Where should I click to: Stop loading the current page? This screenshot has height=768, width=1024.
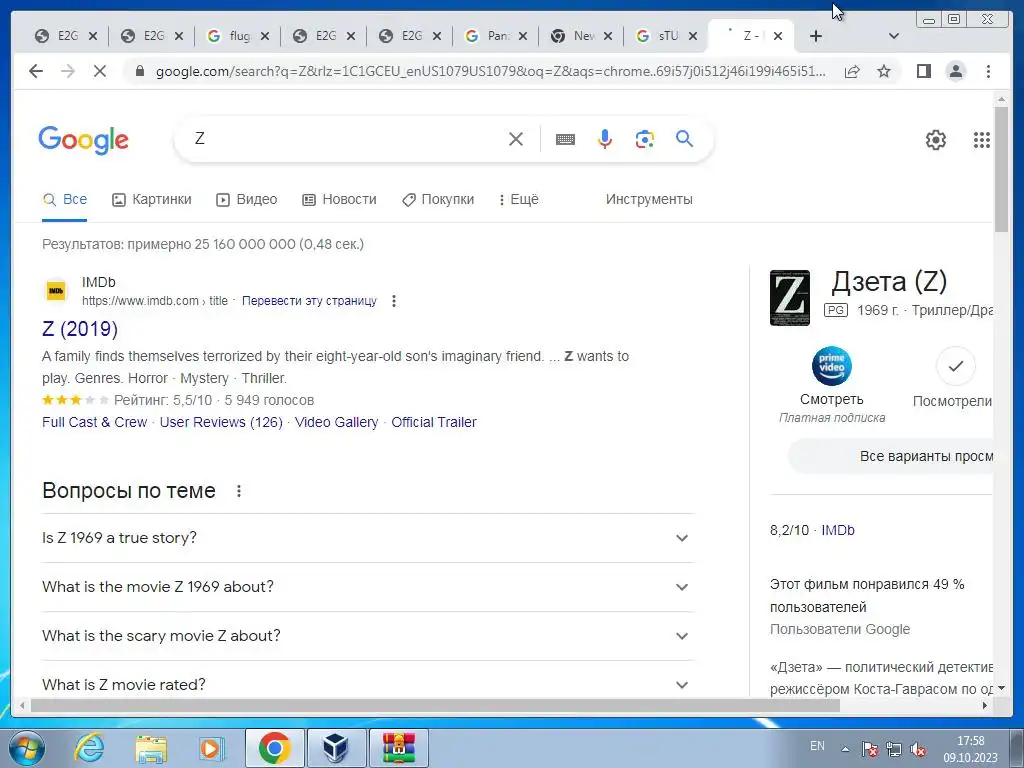pyautogui.click(x=100, y=71)
